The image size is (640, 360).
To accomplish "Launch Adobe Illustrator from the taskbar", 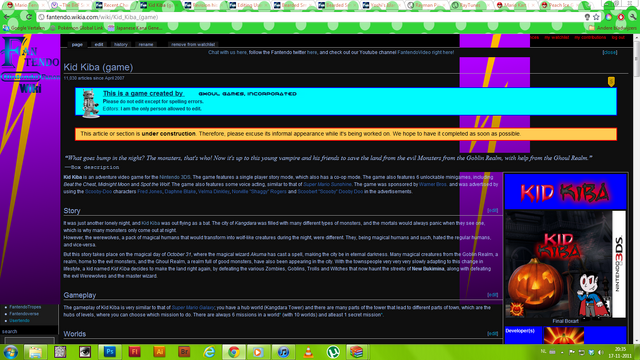I will 159,352.
